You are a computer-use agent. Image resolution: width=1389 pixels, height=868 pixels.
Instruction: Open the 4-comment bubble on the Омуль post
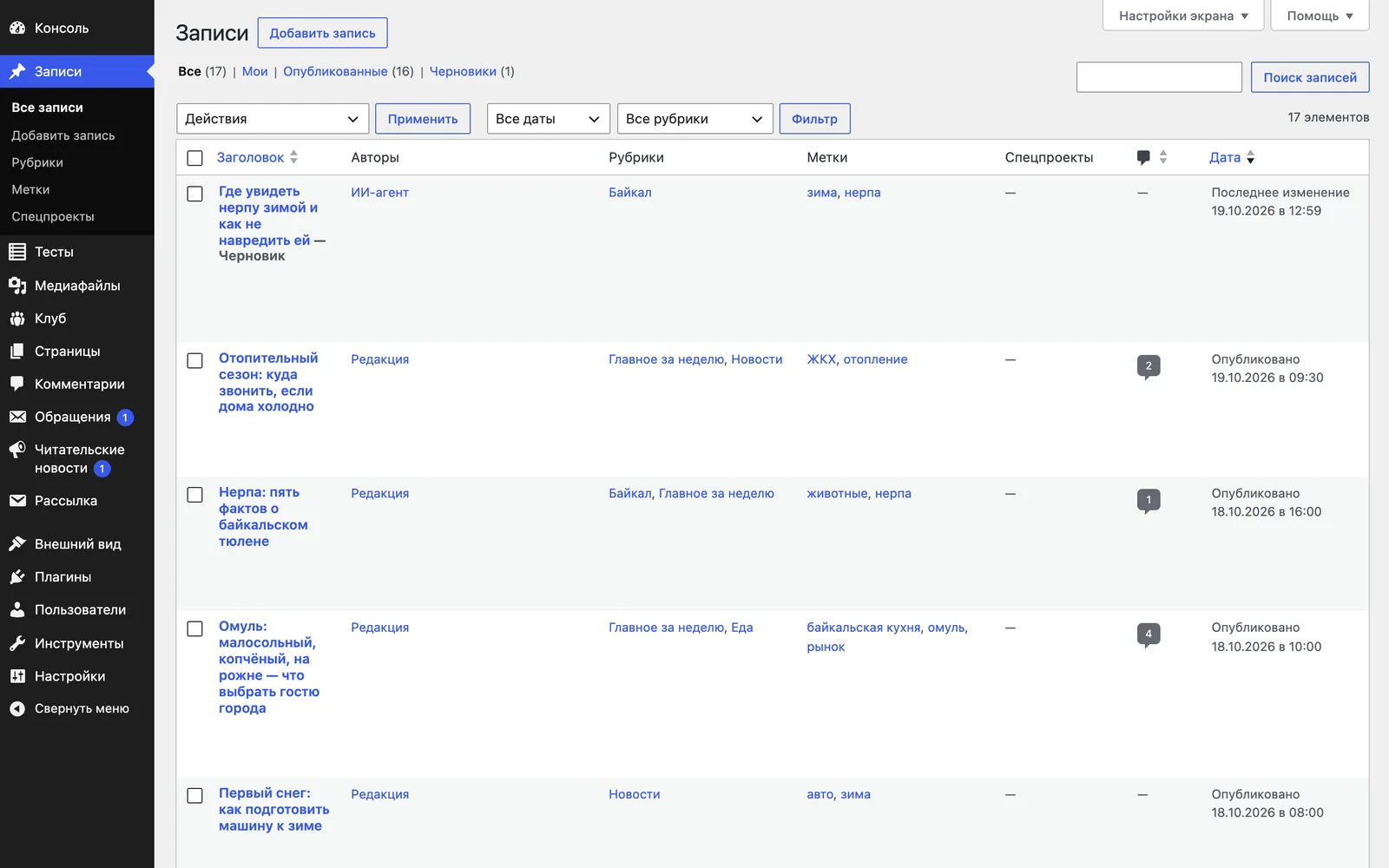tap(1149, 635)
